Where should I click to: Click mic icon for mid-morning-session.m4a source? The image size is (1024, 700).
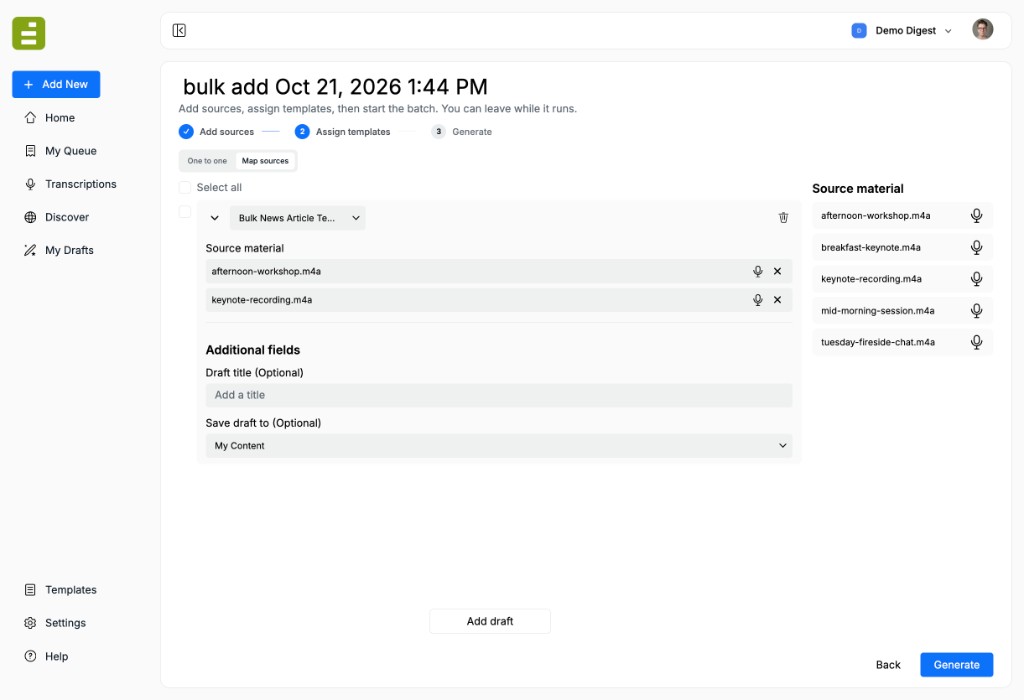pos(976,311)
